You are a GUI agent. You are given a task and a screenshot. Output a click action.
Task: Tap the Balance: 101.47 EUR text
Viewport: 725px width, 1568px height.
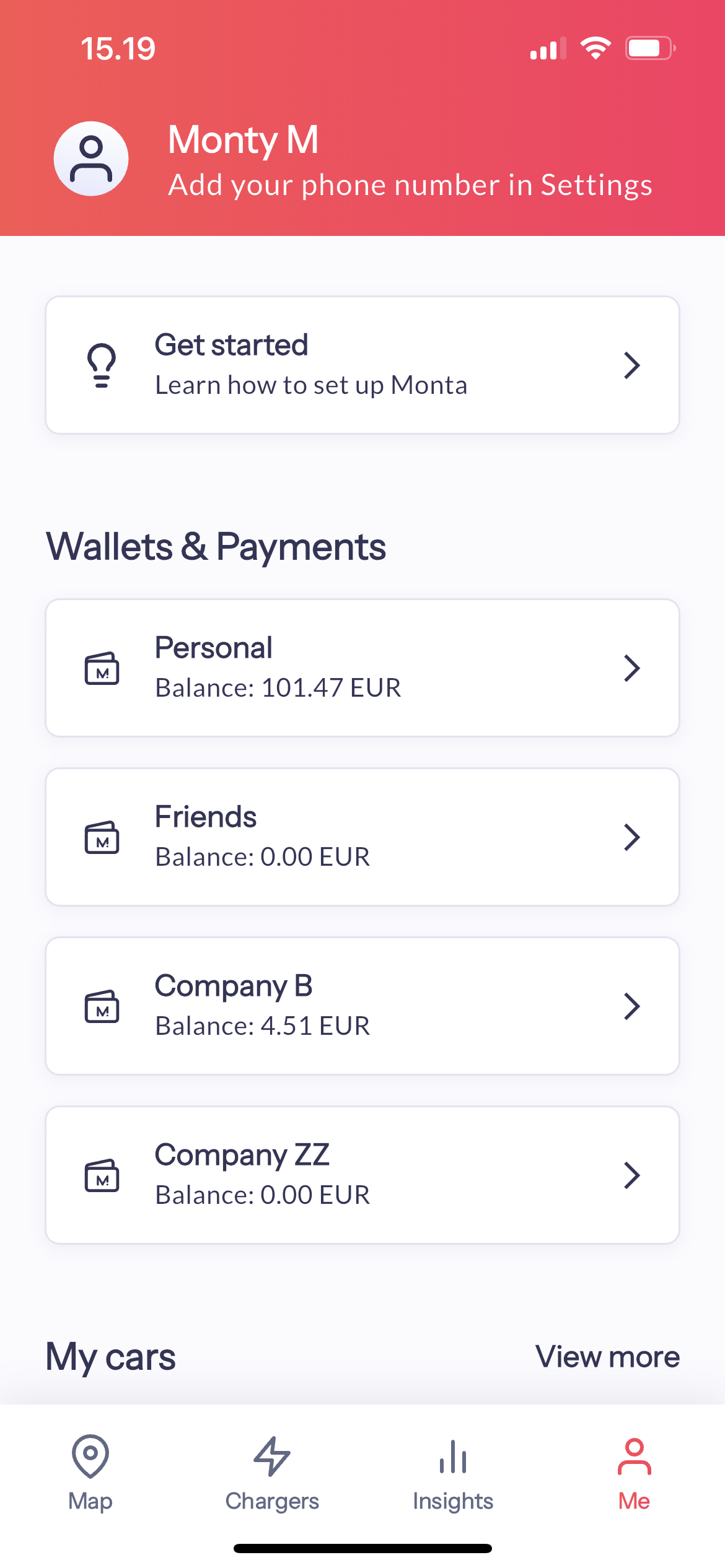278,688
